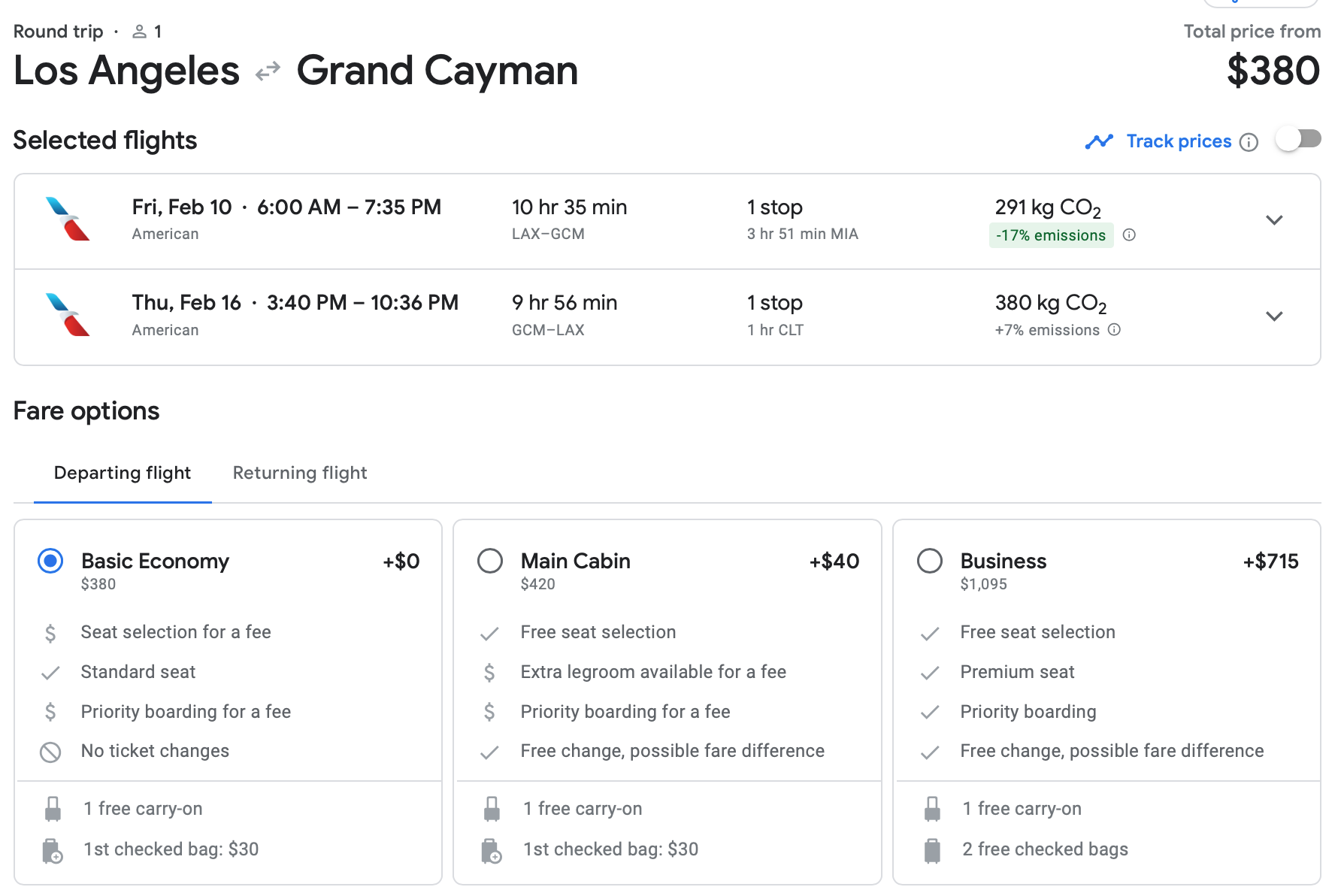Choose the Main Cabin fare radio button
Viewport: 1338px width, 896px height.
[490, 561]
